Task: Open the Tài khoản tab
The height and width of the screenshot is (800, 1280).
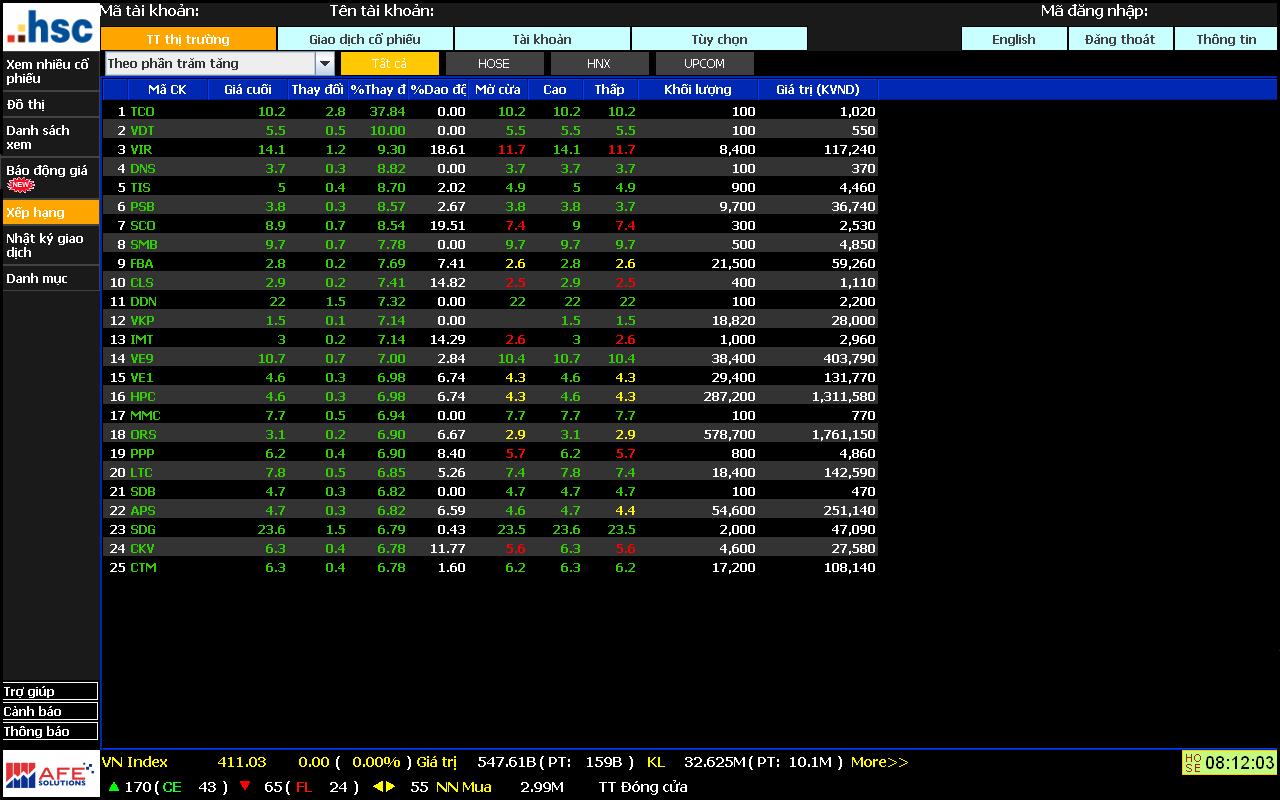Action: pos(542,39)
